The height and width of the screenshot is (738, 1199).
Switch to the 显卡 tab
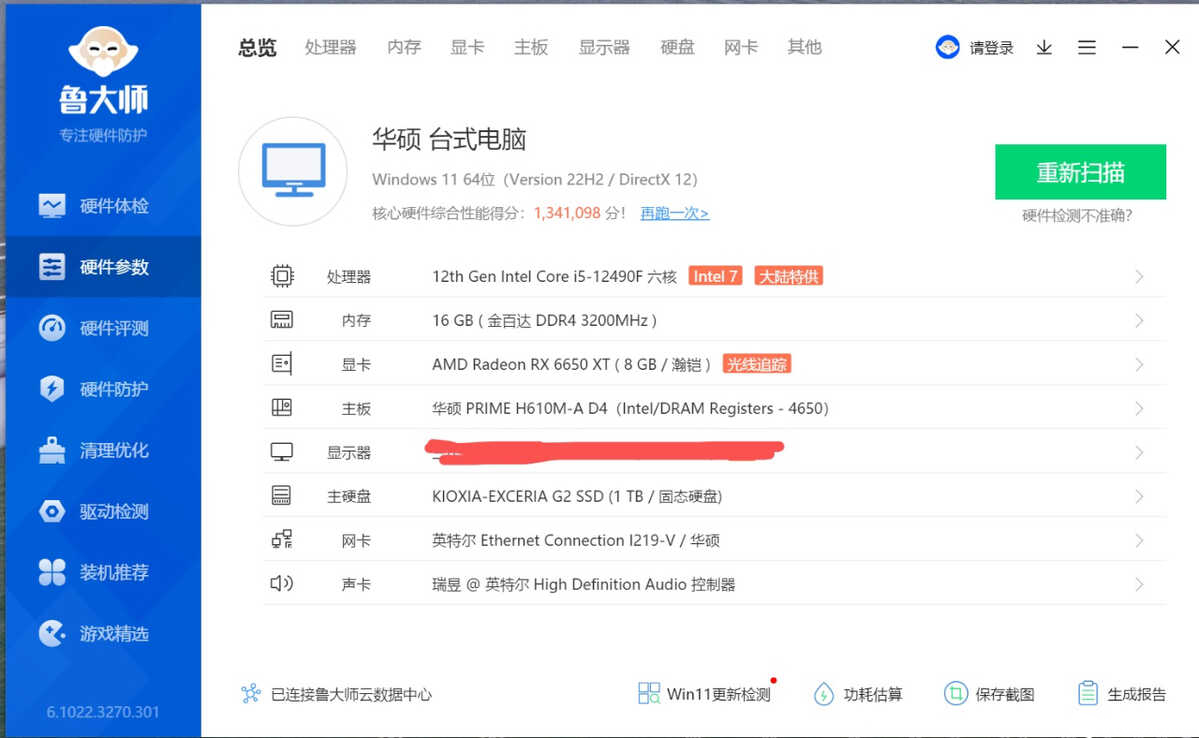[x=467, y=47]
